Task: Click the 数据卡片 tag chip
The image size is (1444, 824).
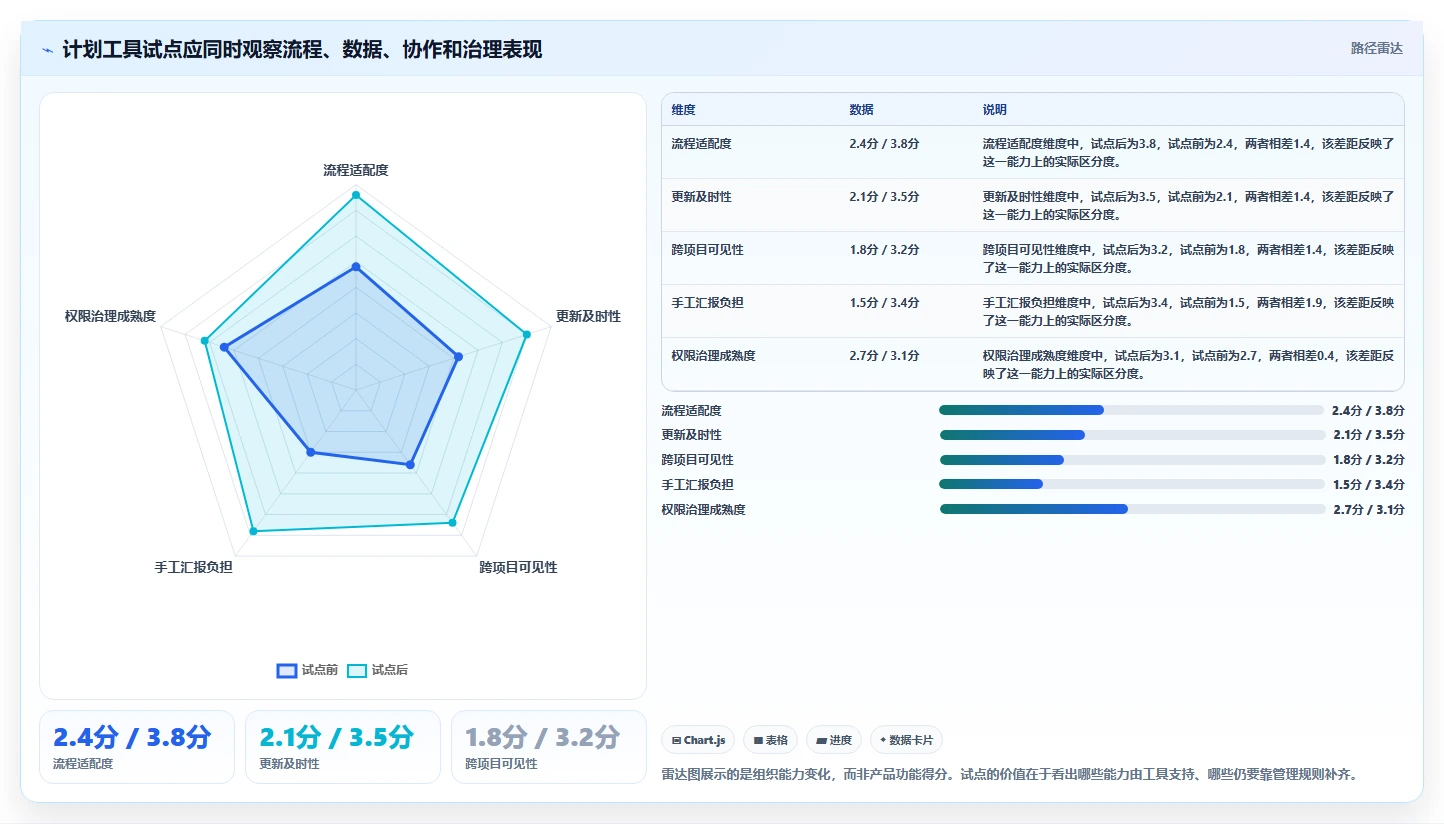Action: coord(906,740)
